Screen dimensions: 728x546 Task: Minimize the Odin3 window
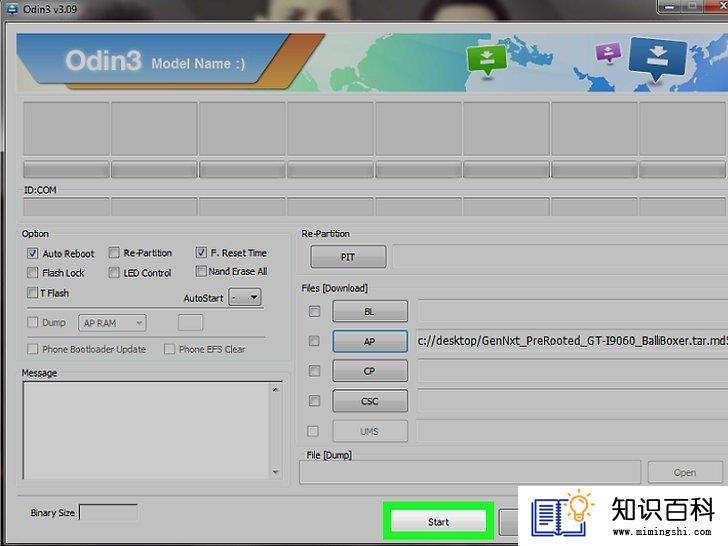click(x=670, y=6)
